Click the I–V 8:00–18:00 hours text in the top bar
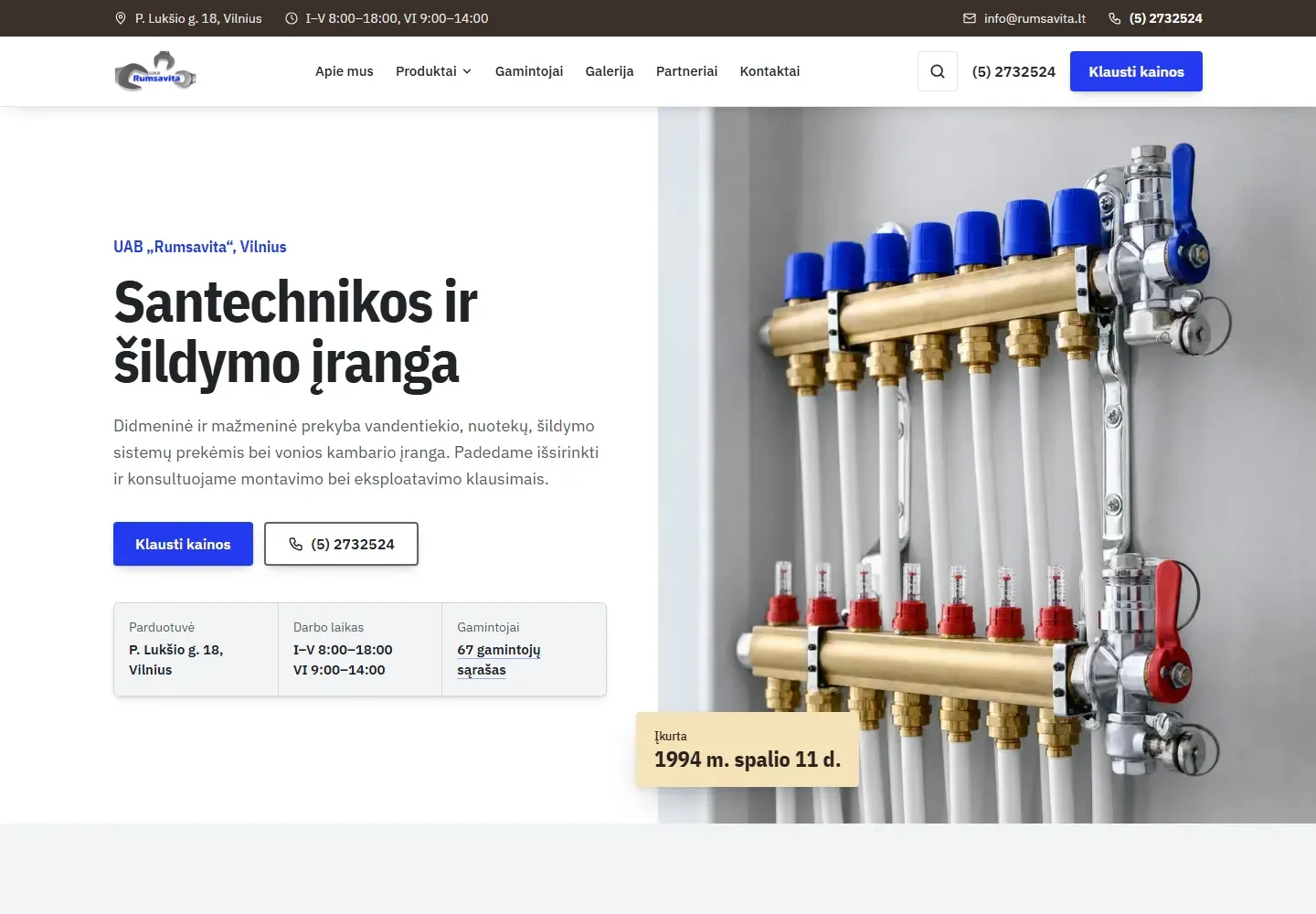This screenshot has width=1316, height=914. [x=397, y=18]
